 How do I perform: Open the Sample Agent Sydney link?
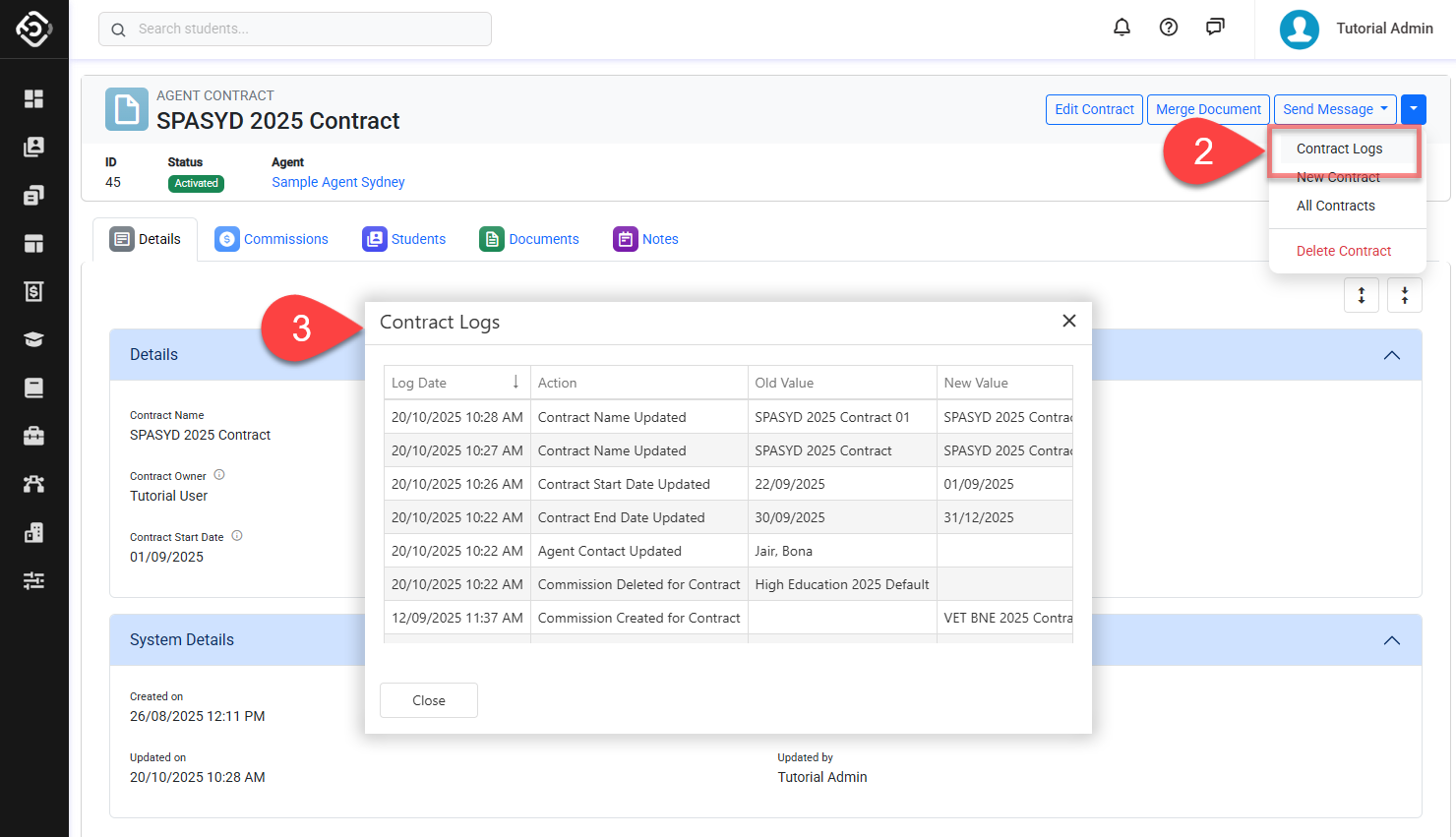click(338, 182)
